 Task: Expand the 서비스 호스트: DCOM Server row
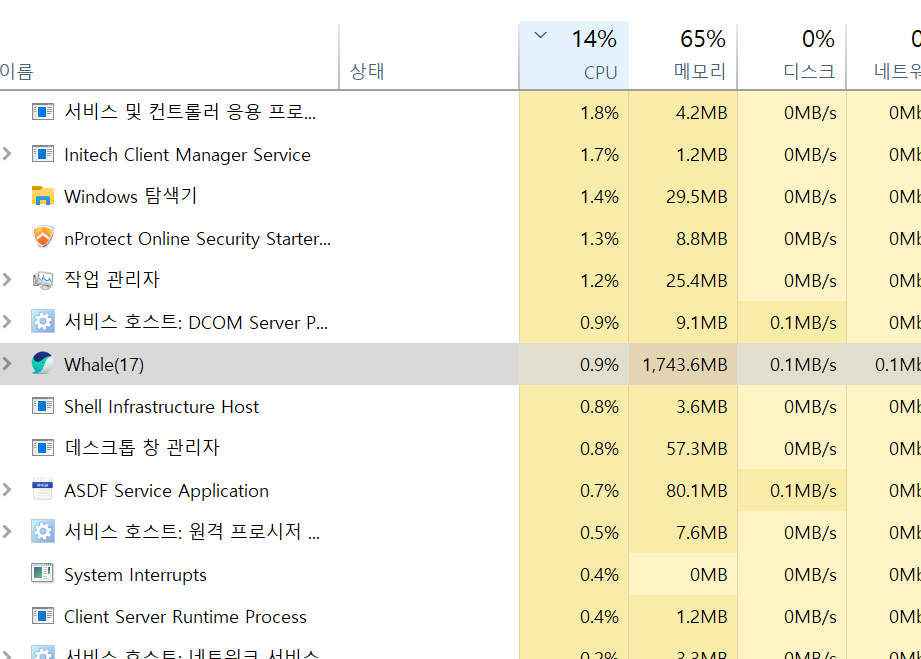[7, 321]
